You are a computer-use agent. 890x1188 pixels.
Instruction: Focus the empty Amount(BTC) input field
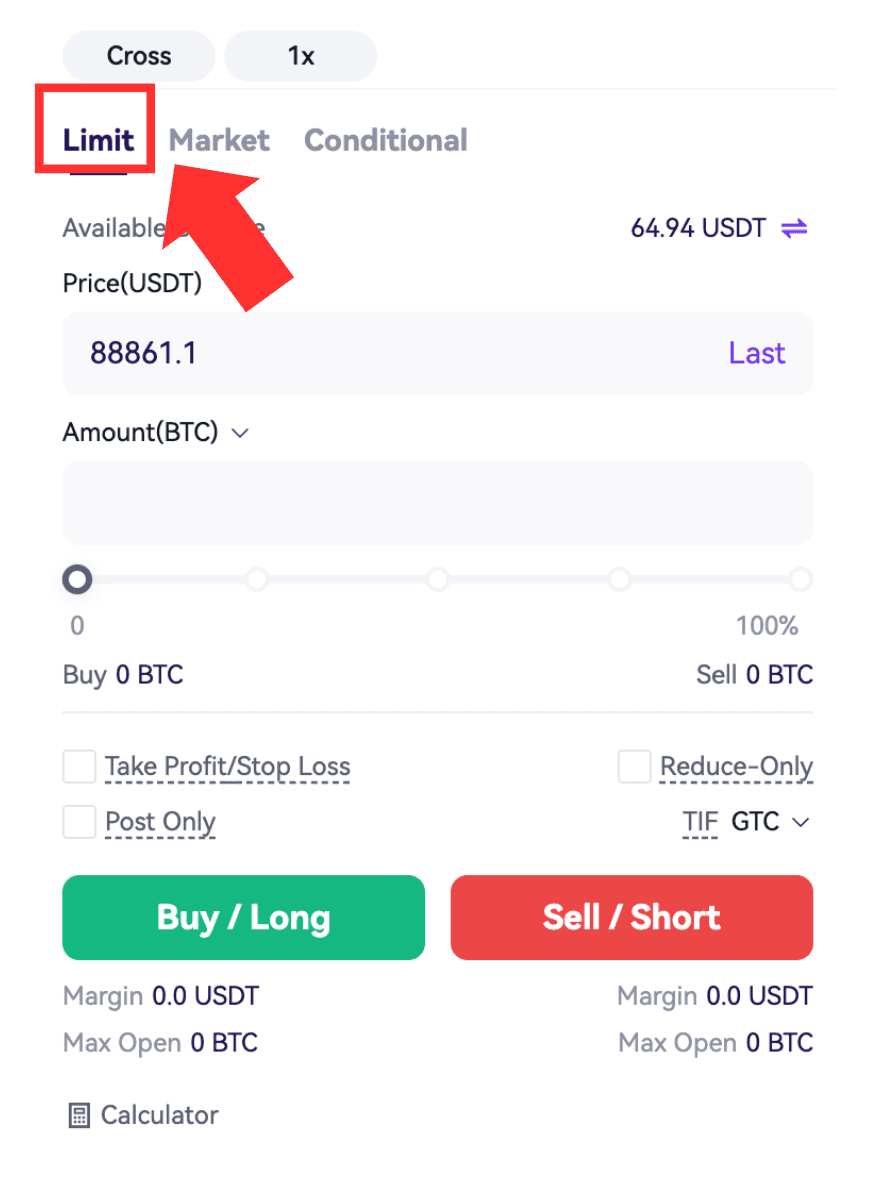[438, 503]
